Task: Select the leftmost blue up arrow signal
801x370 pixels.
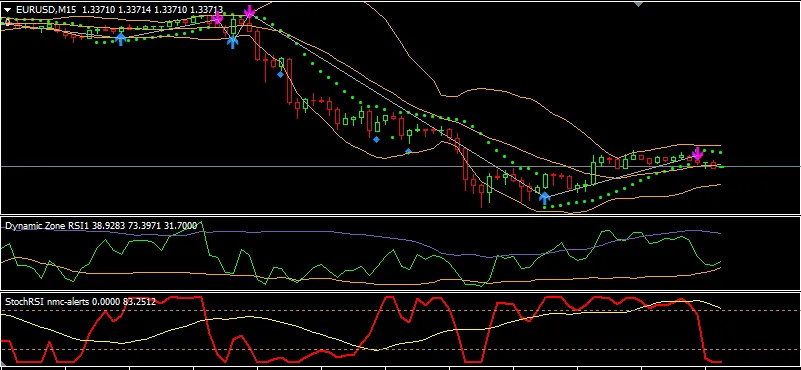Action: (x=120, y=39)
